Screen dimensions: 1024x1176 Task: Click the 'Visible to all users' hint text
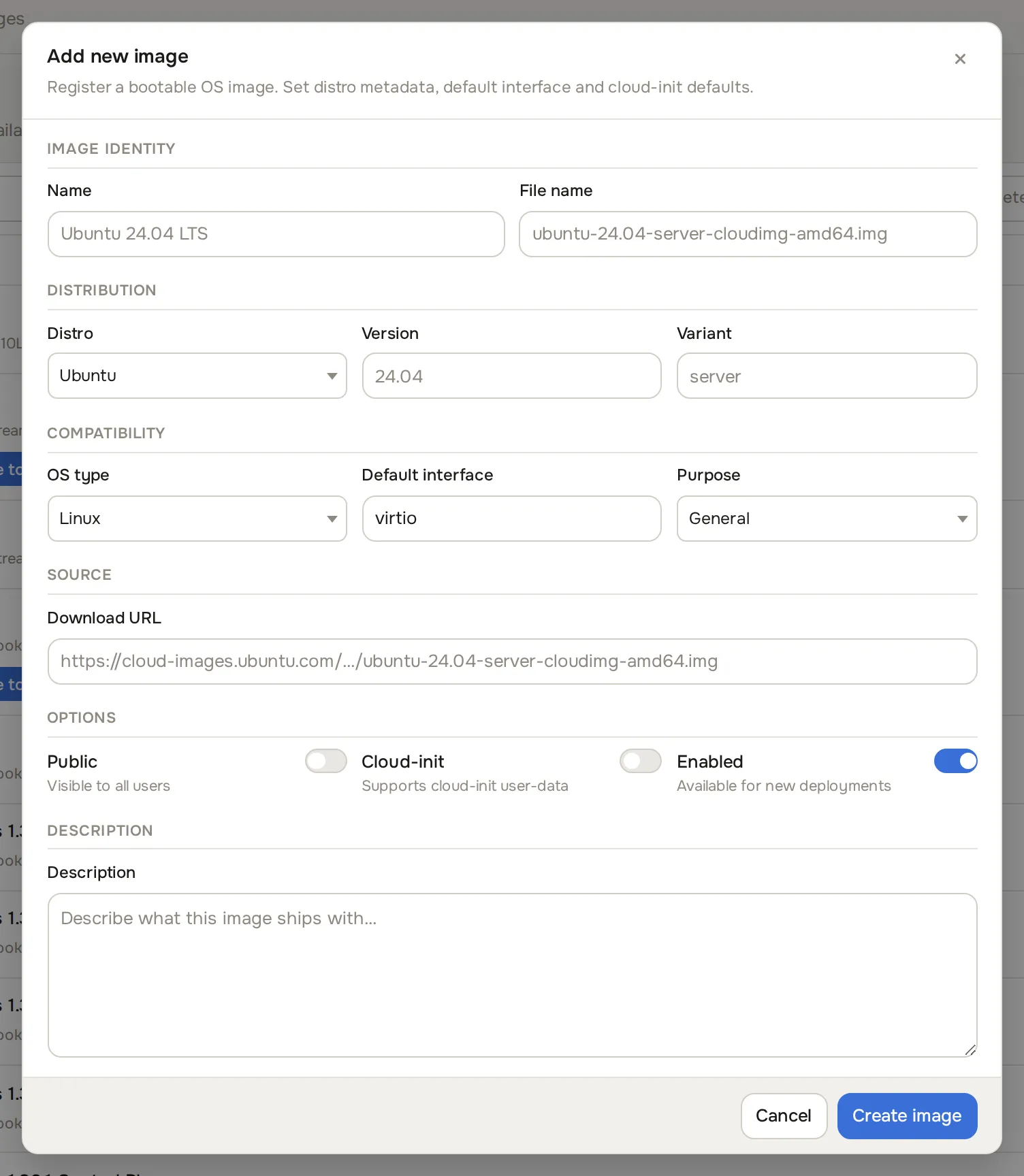[x=109, y=786]
